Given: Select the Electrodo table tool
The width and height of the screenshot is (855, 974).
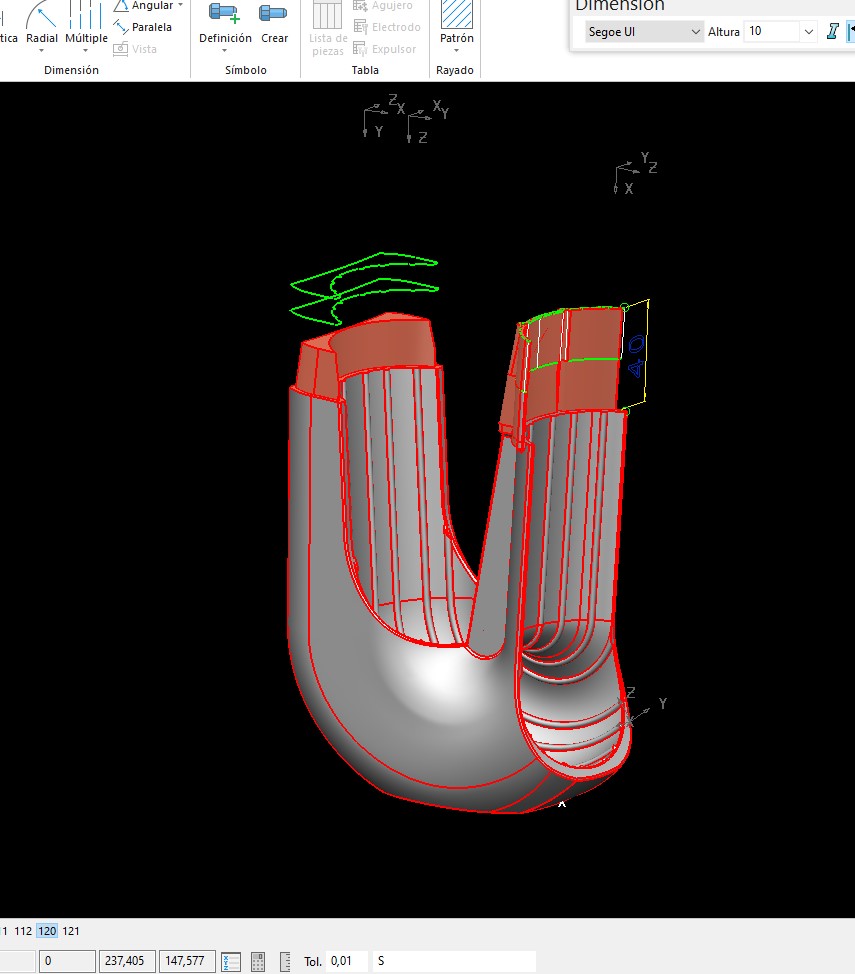Looking at the screenshot, I should (386, 27).
